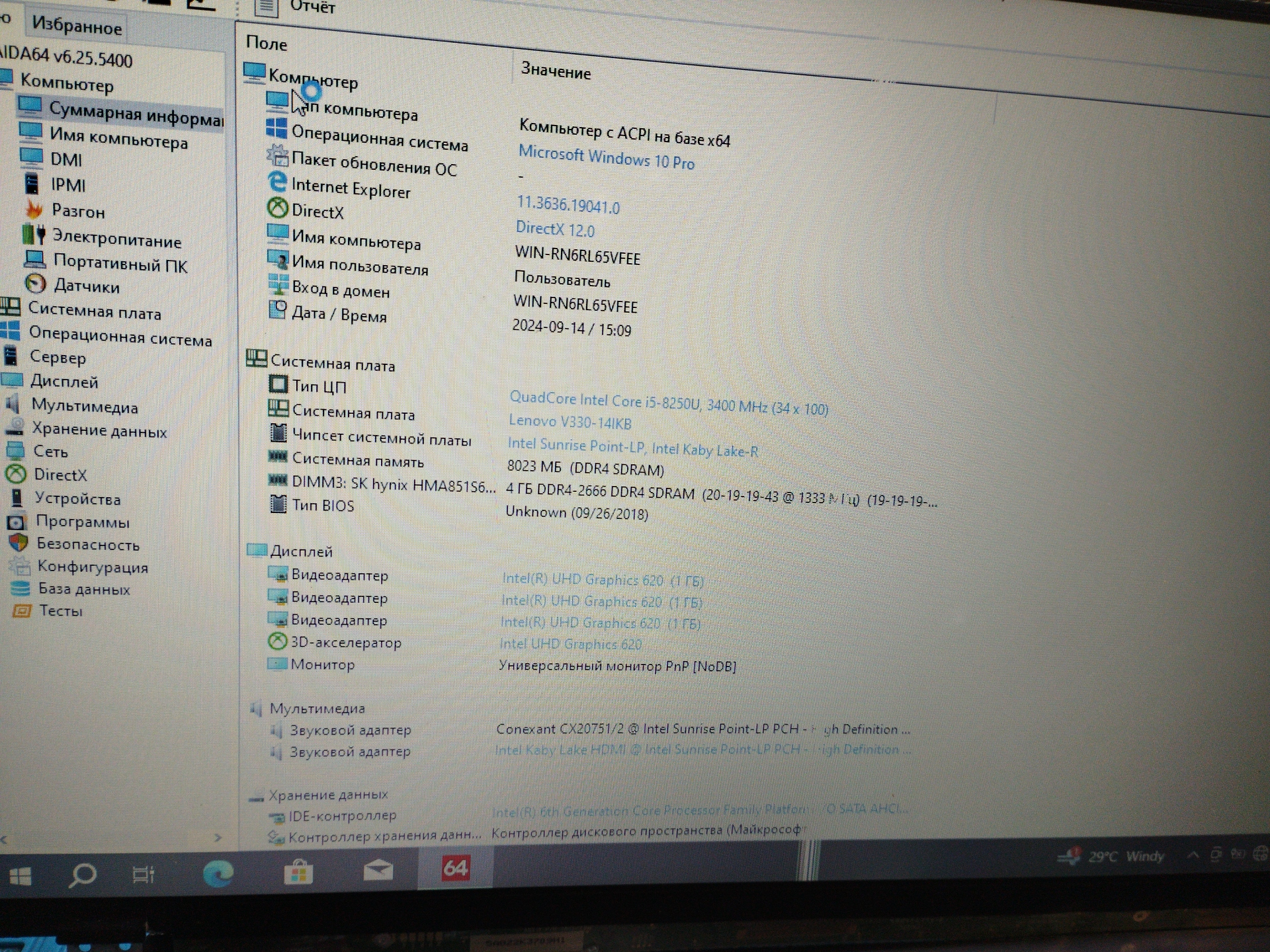
Task: Click the icon beside Тесты
Action: click(22, 610)
